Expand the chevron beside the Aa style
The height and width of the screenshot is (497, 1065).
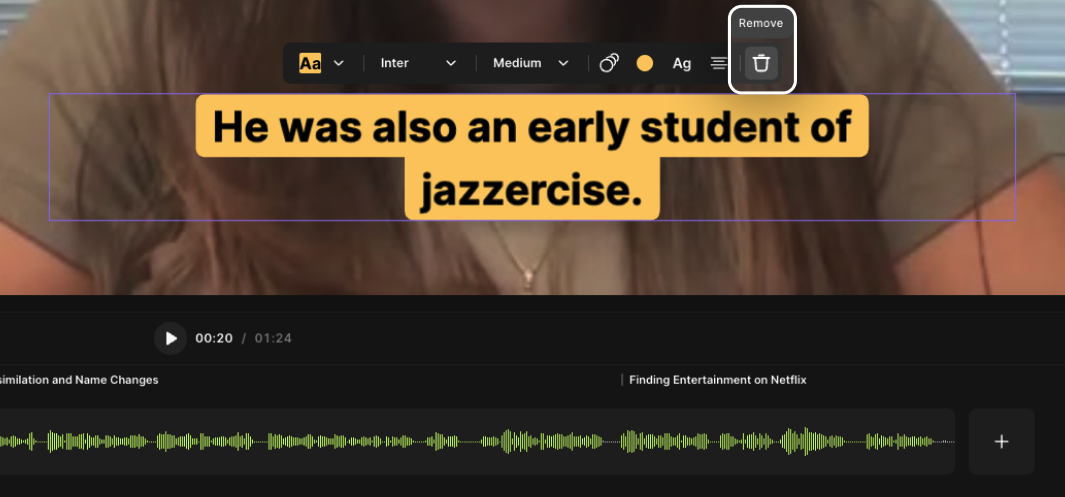click(339, 63)
